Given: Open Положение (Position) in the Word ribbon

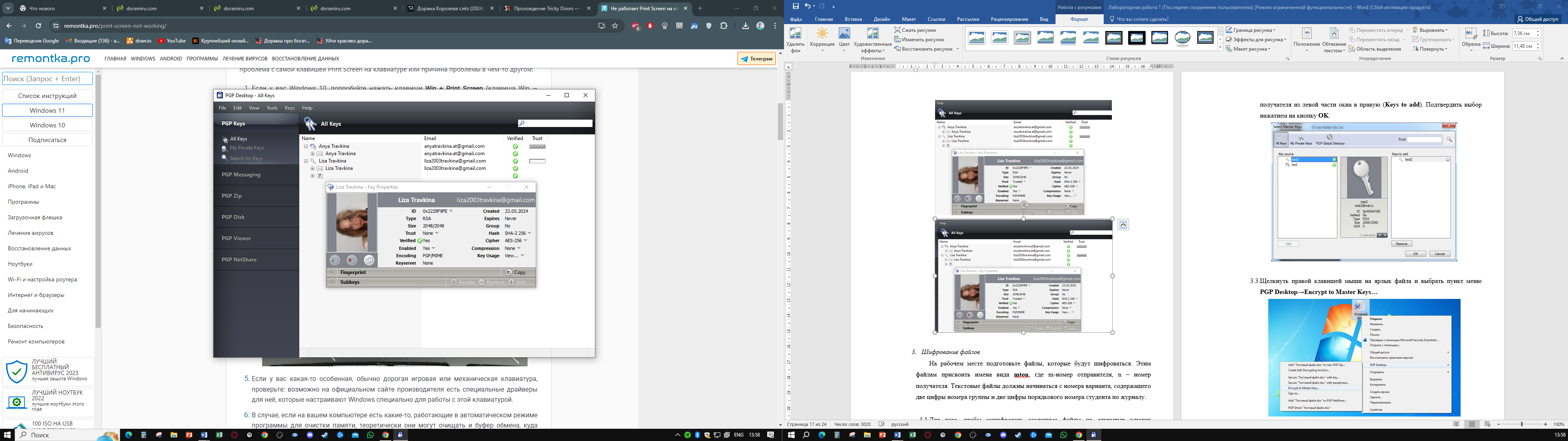Looking at the screenshot, I should pos(1306,40).
